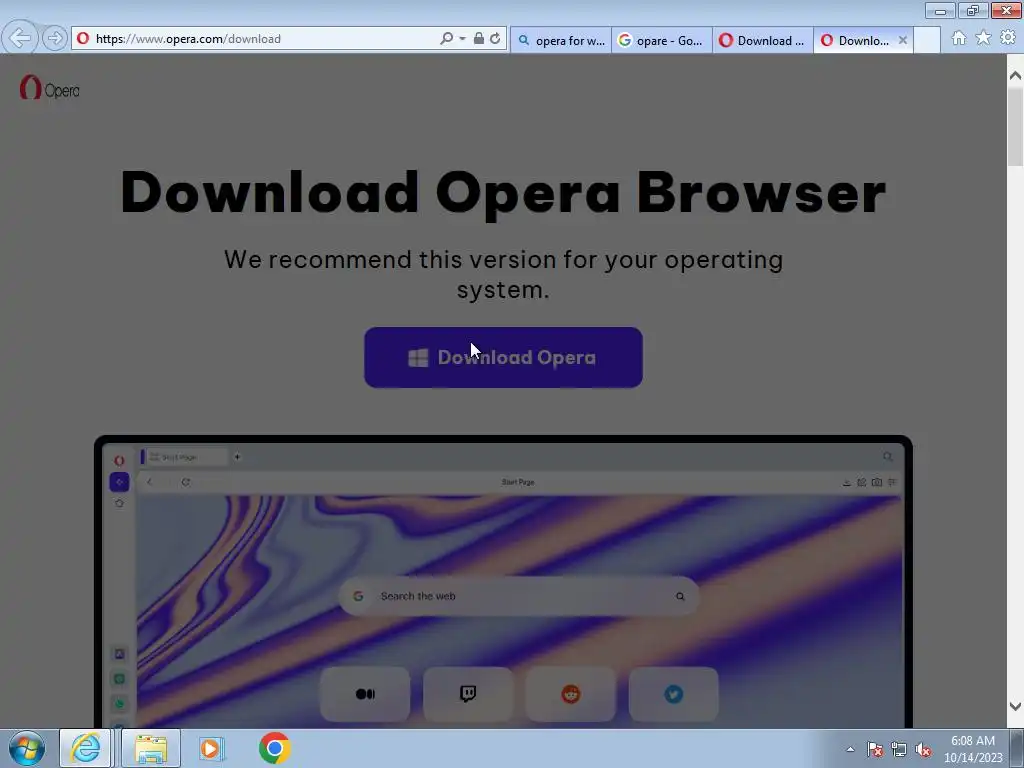
Task: Click the Google icon in the preview search box
Action: point(358,596)
